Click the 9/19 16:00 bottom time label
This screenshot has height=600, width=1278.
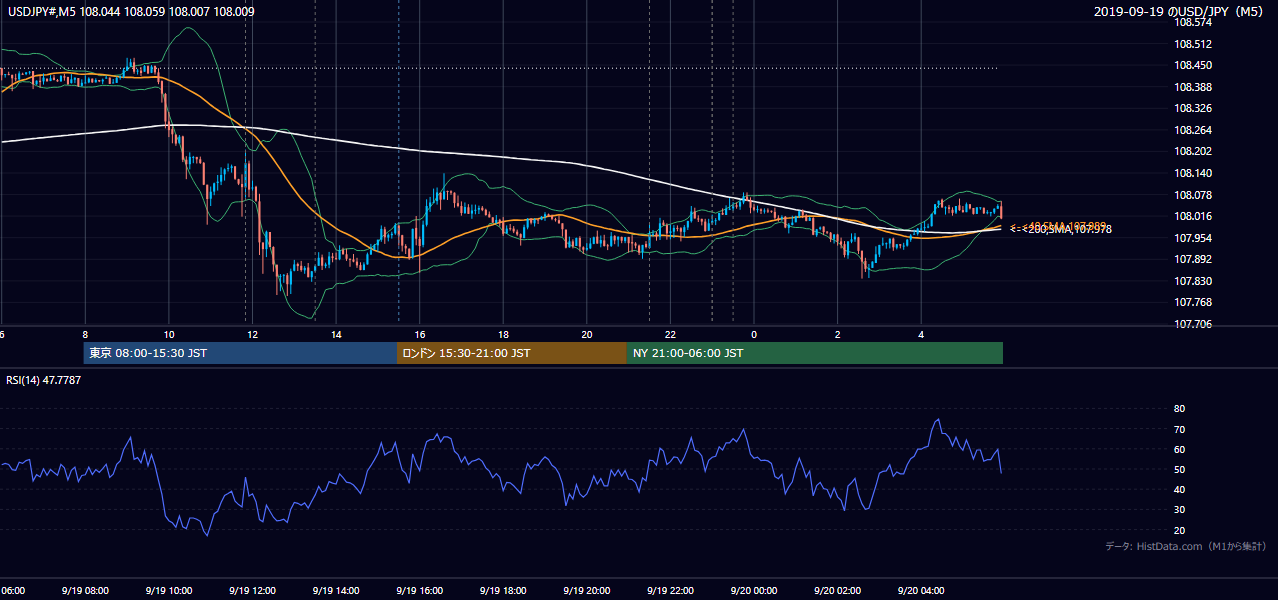tap(418, 591)
